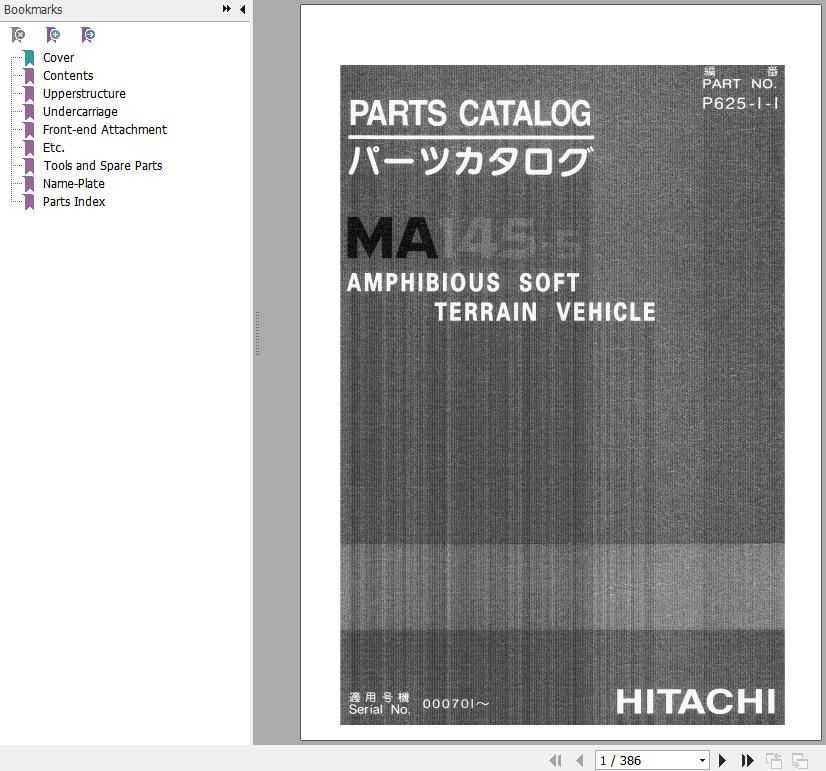
Task: Click the next view icon
Action: point(800,760)
